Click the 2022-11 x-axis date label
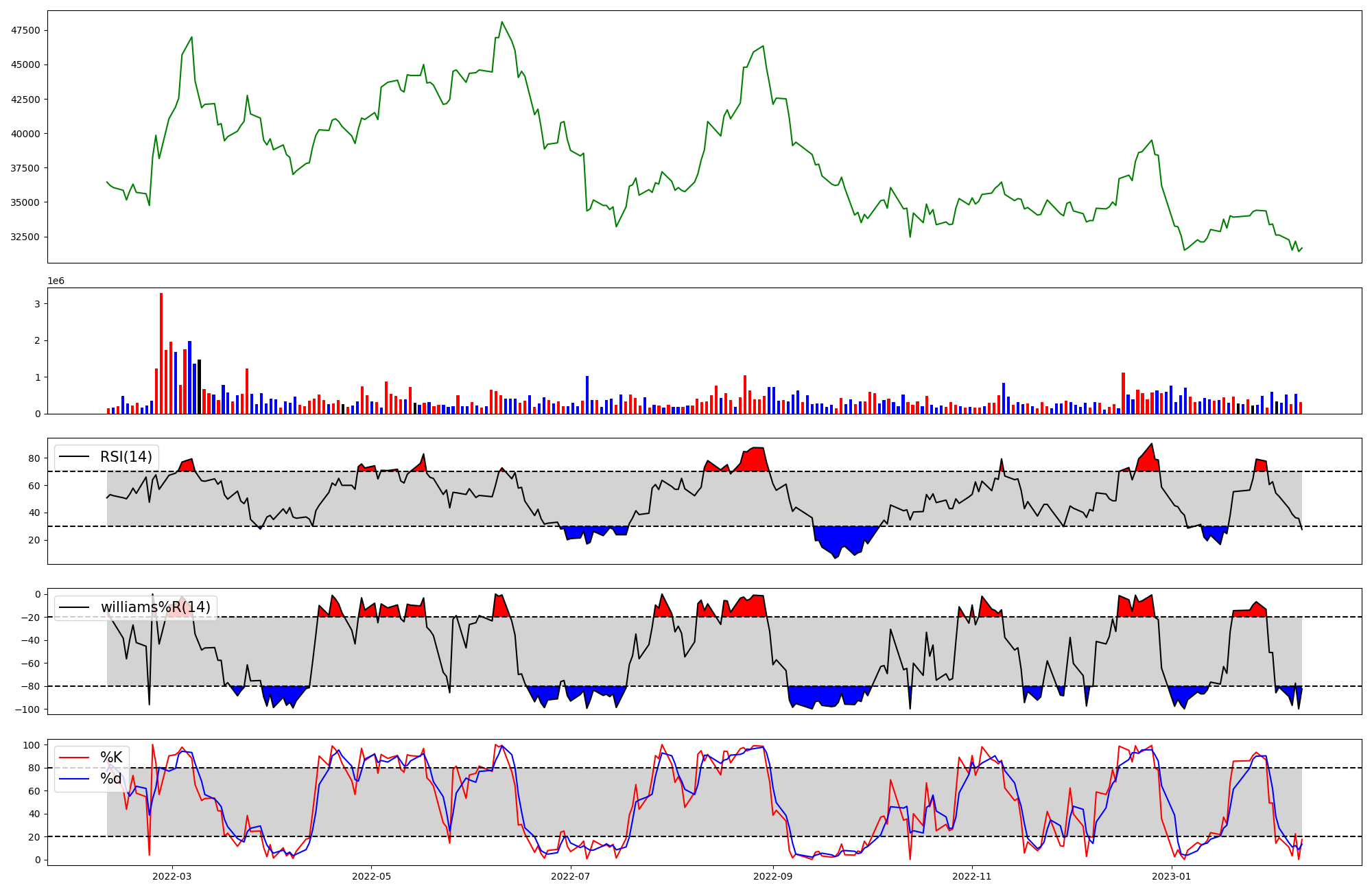Image resolution: width=1372 pixels, height=892 pixels. (x=972, y=876)
